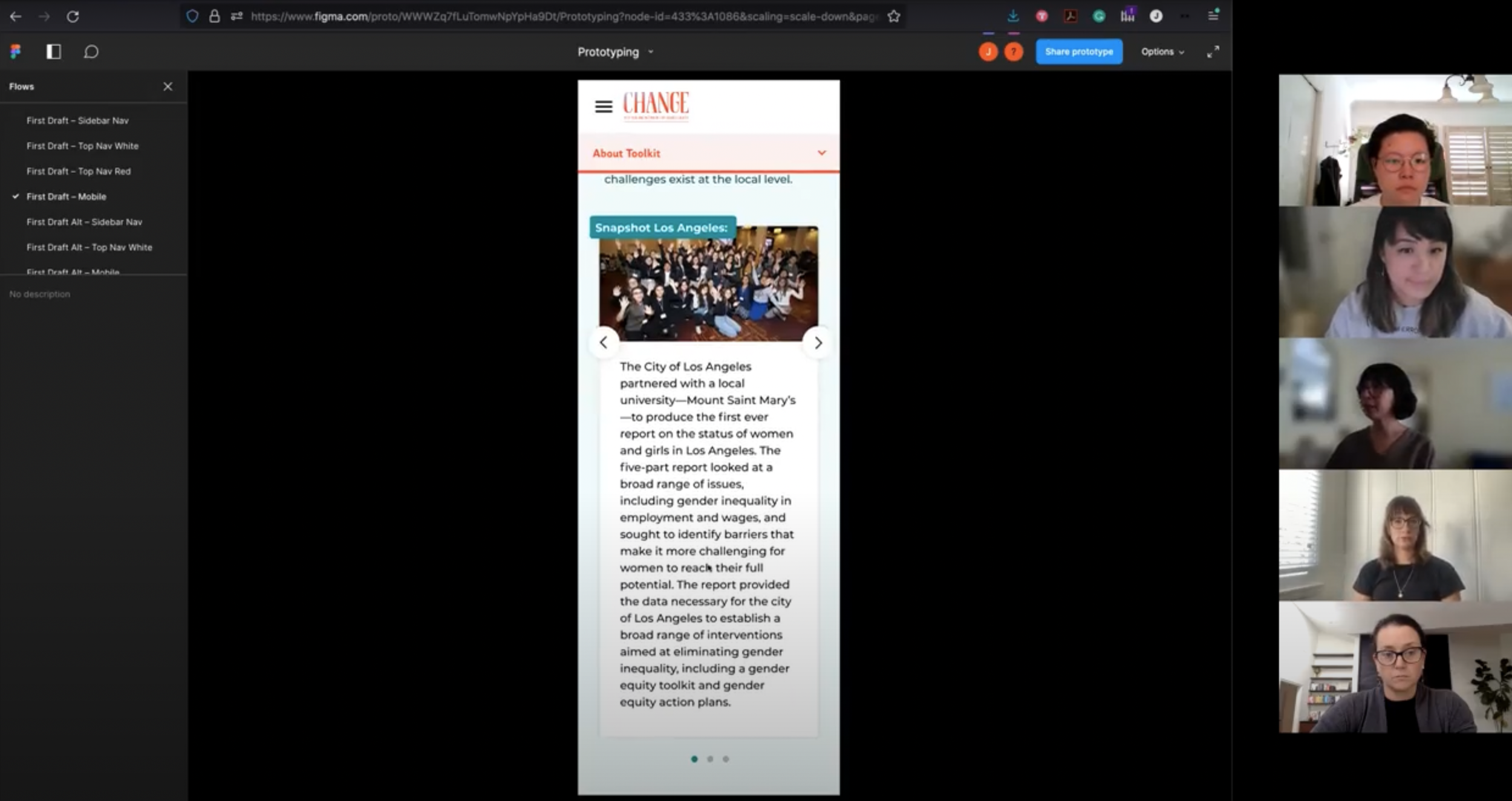1512x801 pixels.
Task: Select the first active carousel pagination dot
Action: coord(694,759)
